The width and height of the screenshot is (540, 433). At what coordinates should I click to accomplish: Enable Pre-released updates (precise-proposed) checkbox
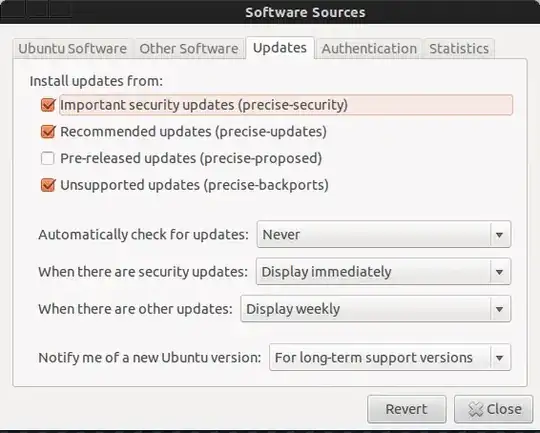[x=48, y=158]
